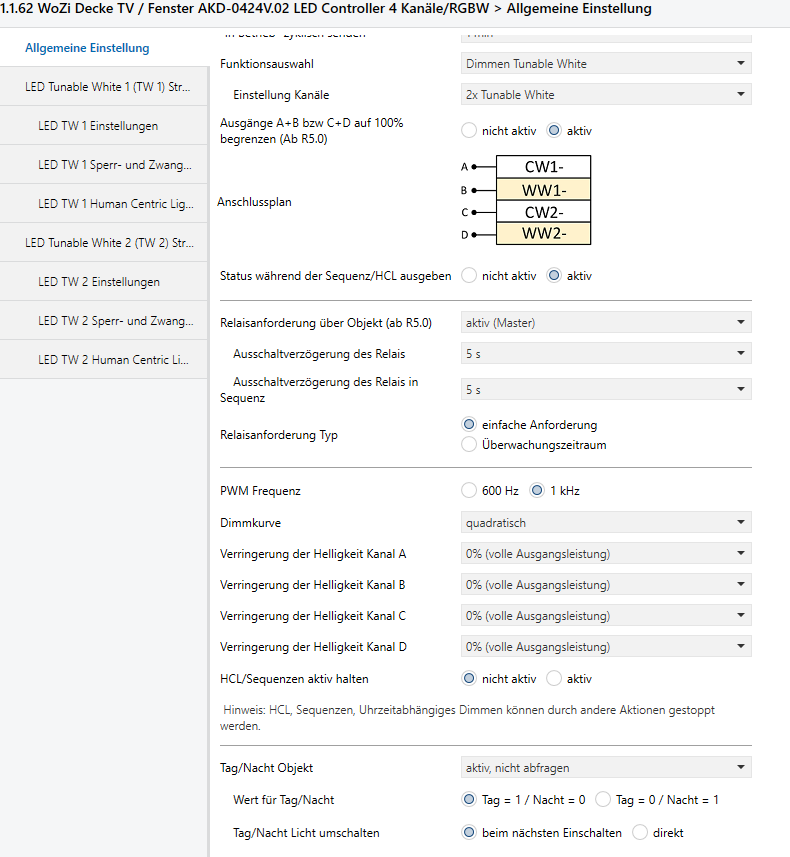Open LED TW 1 Einstellungen page
The width and height of the screenshot is (790, 857).
(x=98, y=126)
